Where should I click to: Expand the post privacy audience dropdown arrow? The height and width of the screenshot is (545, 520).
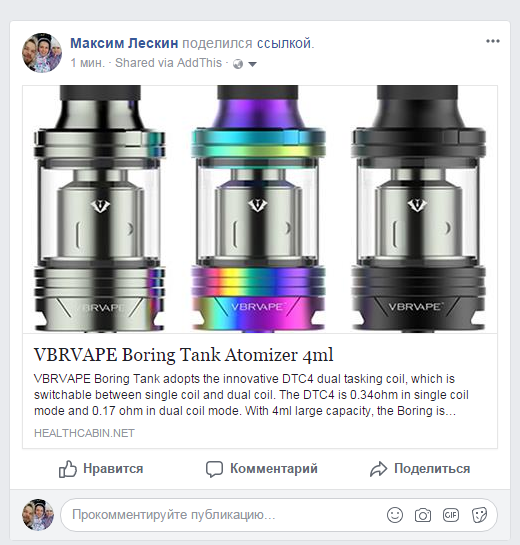[x=253, y=64]
